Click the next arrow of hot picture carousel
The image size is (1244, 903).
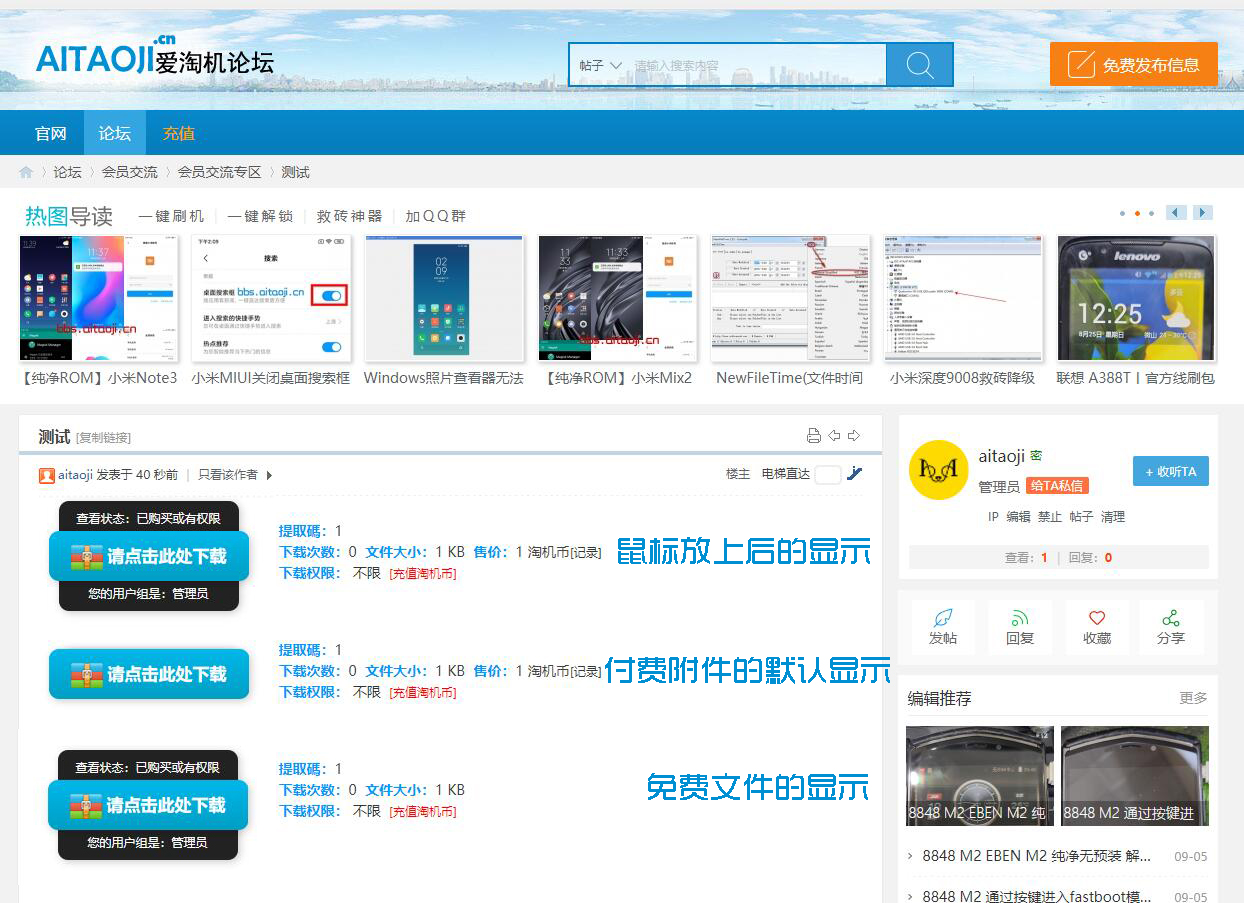(x=1203, y=213)
